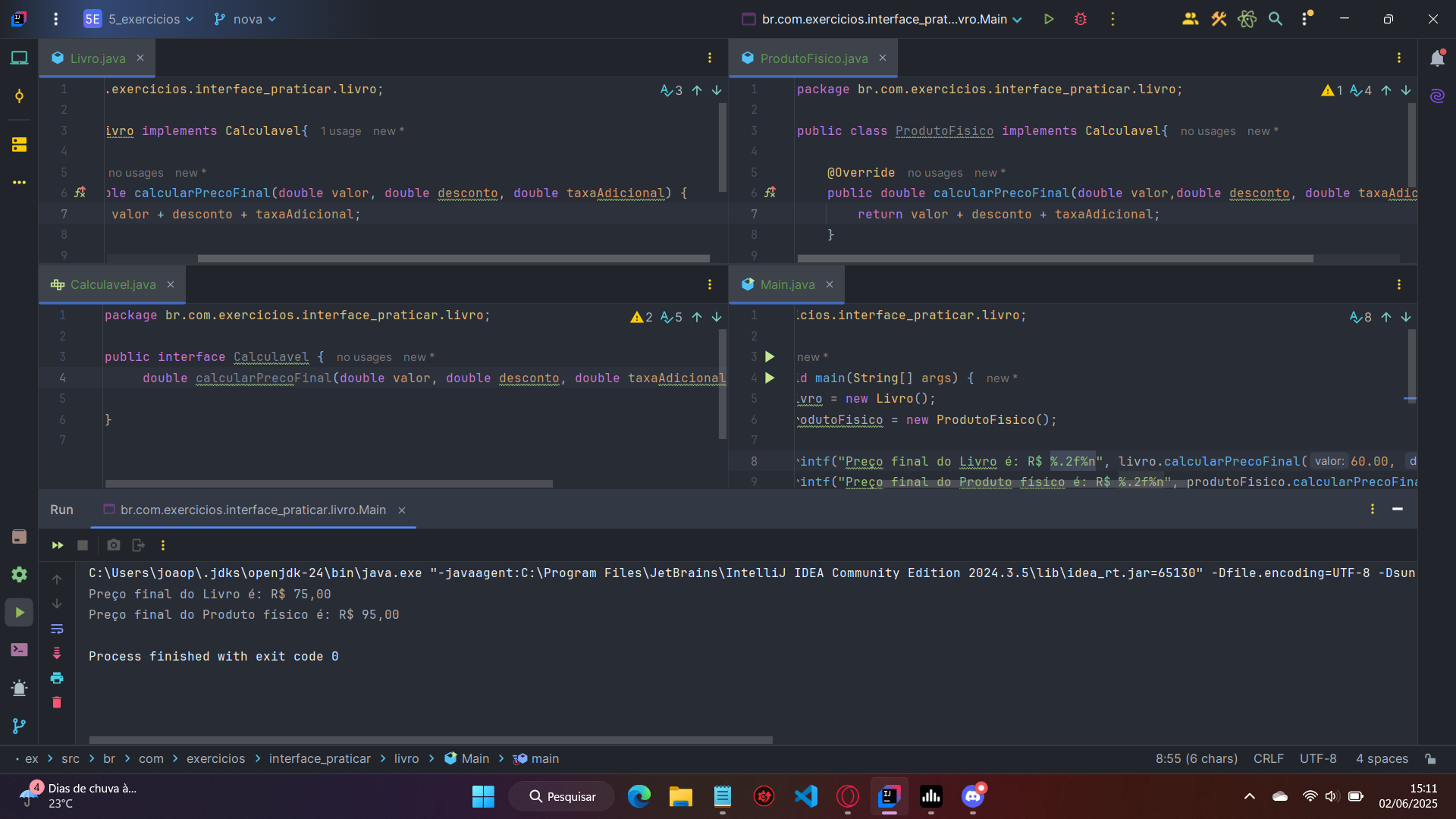The width and height of the screenshot is (1456, 819).
Task: Open the Git tool window
Action: pyautogui.click(x=19, y=726)
